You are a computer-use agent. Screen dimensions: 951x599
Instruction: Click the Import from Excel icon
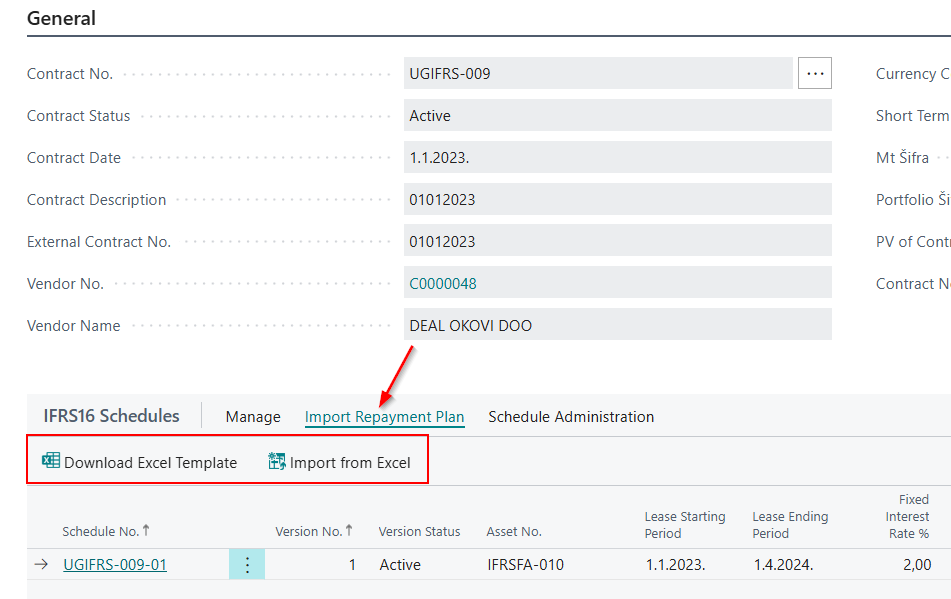277,461
